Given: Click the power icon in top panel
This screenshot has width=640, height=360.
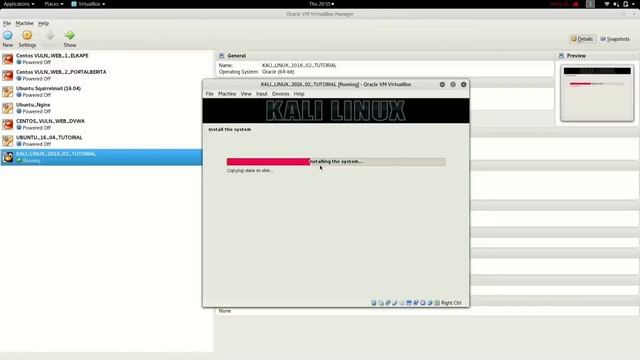Looking at the screenshot, I should (x=626, y=4).
